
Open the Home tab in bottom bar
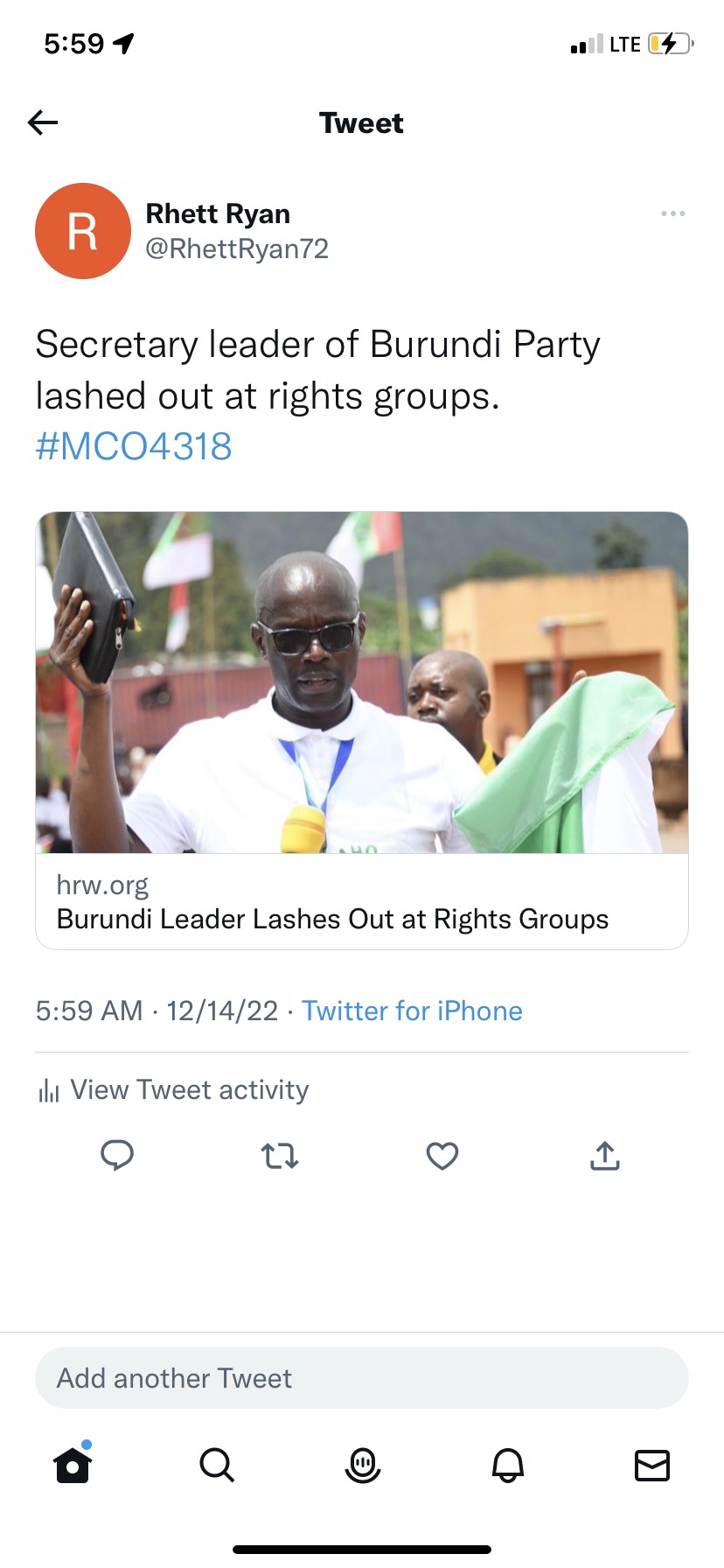pyautogui.click(x=73, y=1465)
